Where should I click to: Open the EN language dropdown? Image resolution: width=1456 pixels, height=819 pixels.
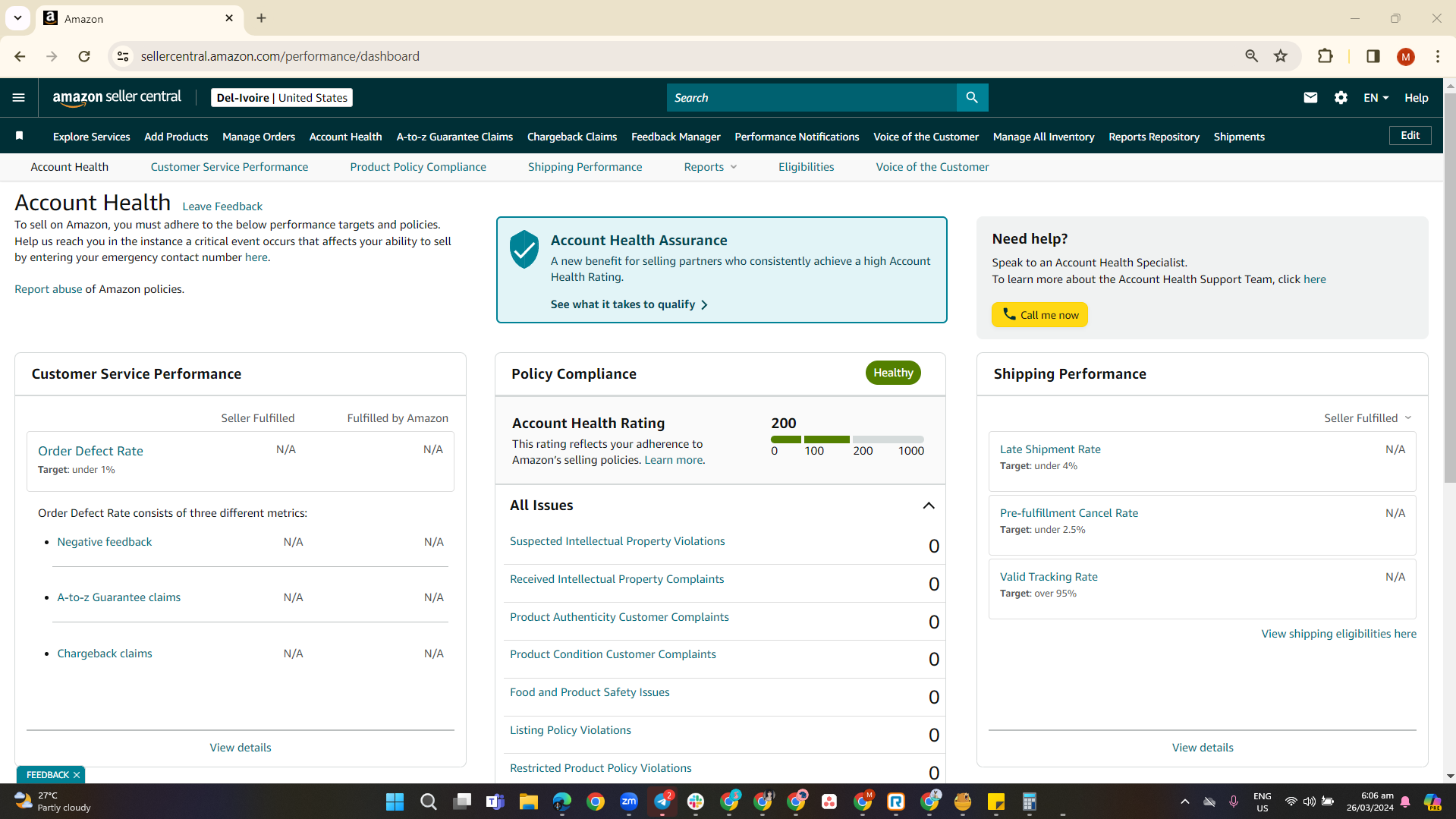click(x=1376, y=98)
